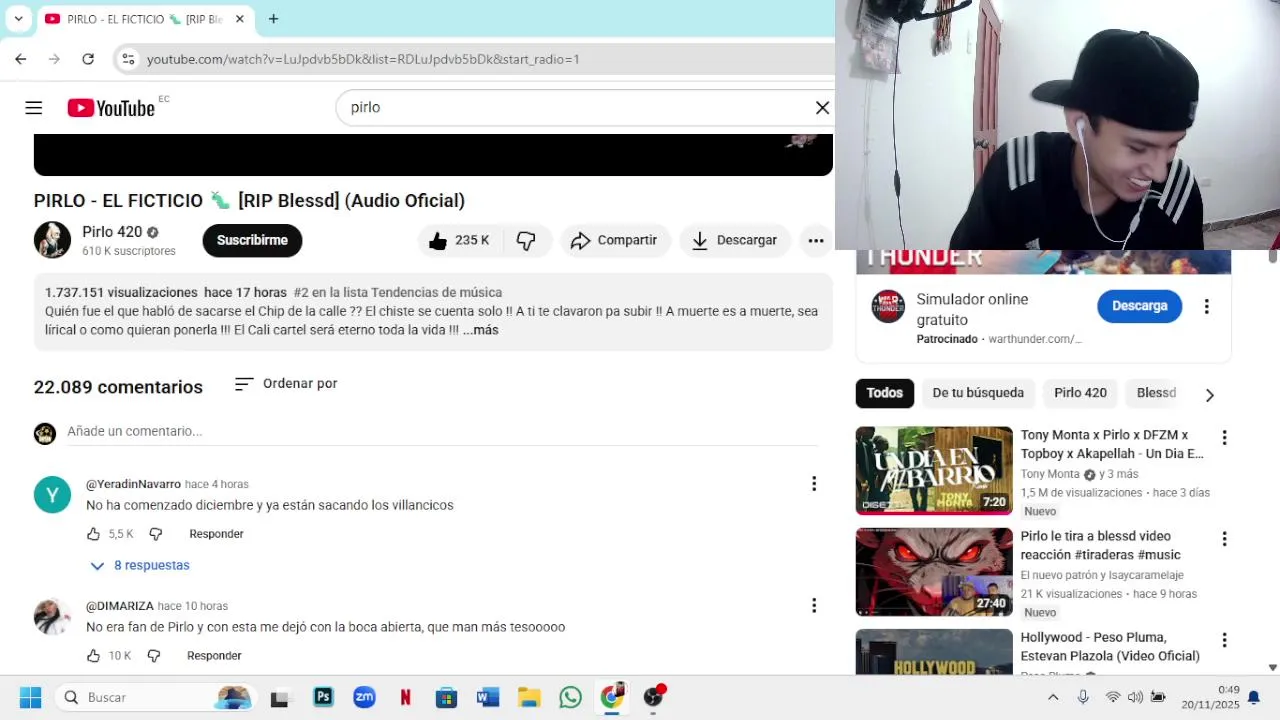
Task: Select the Pirlo 420 filter chip
Action: (1080, 393)
